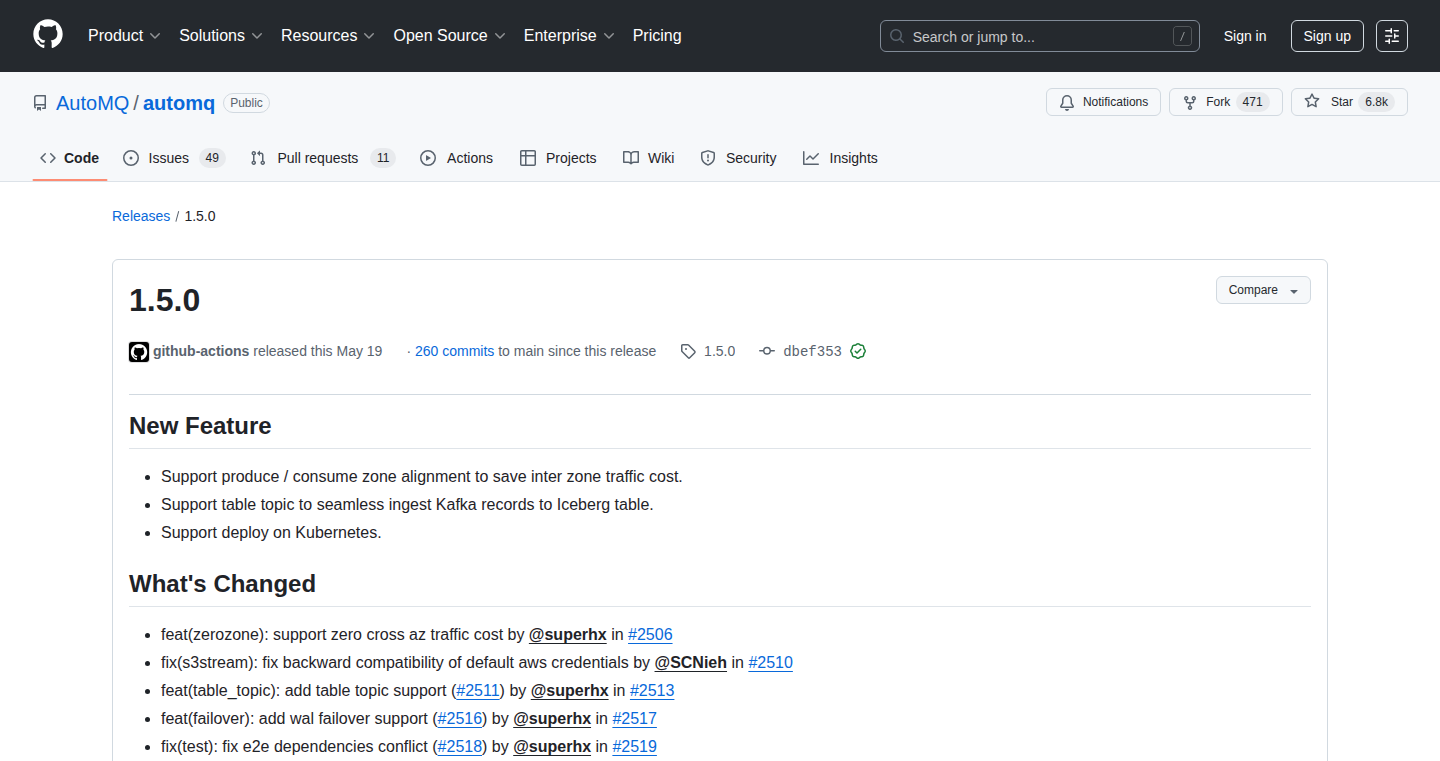Switch to the Pull requests tab
Viewport: 1440px width, 761px height.
coord(323,158)
